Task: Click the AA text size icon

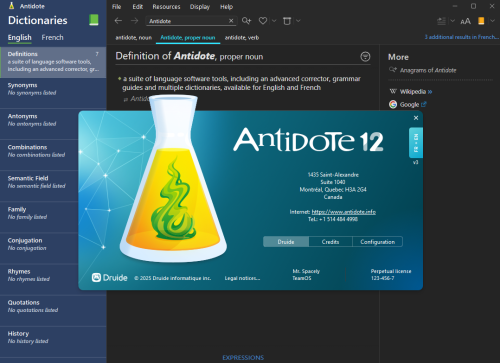Action: (x=465, y=21)
